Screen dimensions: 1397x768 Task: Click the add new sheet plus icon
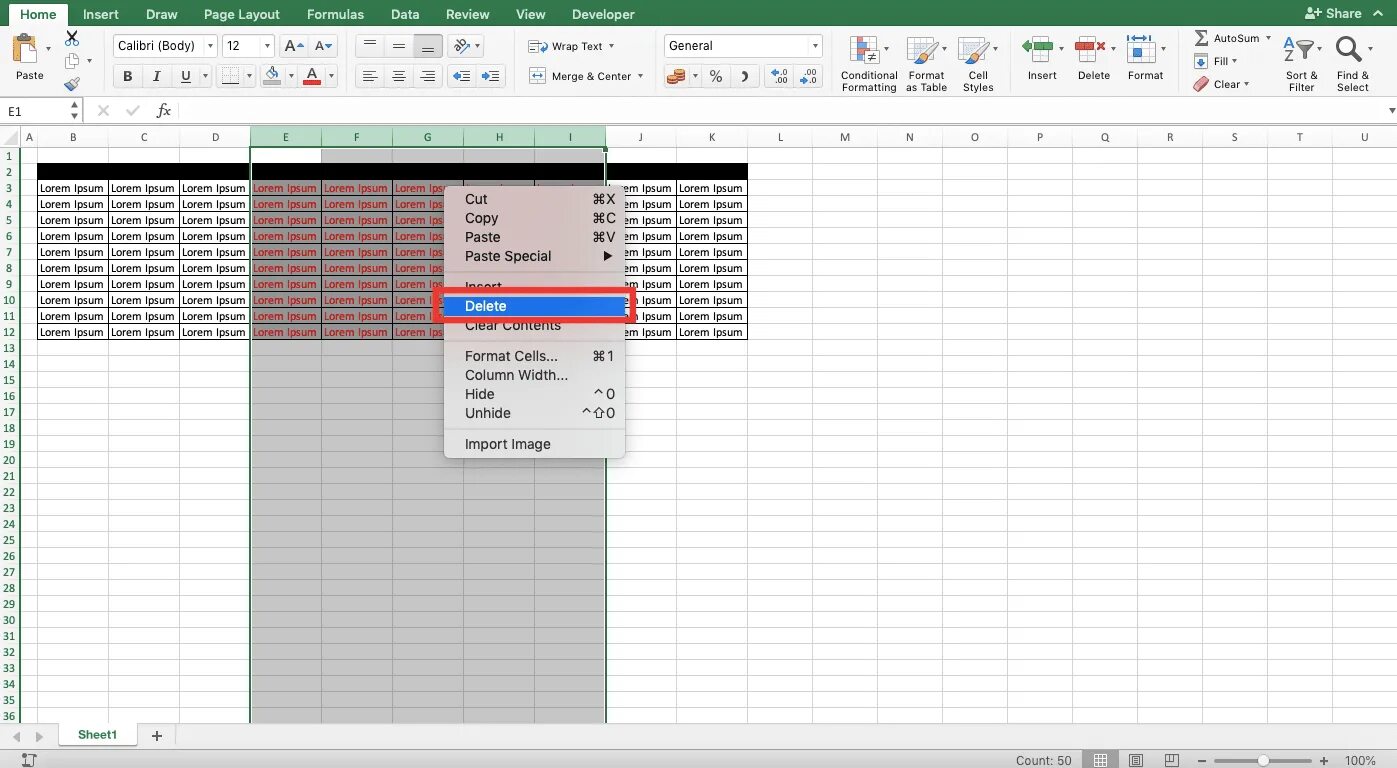156,735
